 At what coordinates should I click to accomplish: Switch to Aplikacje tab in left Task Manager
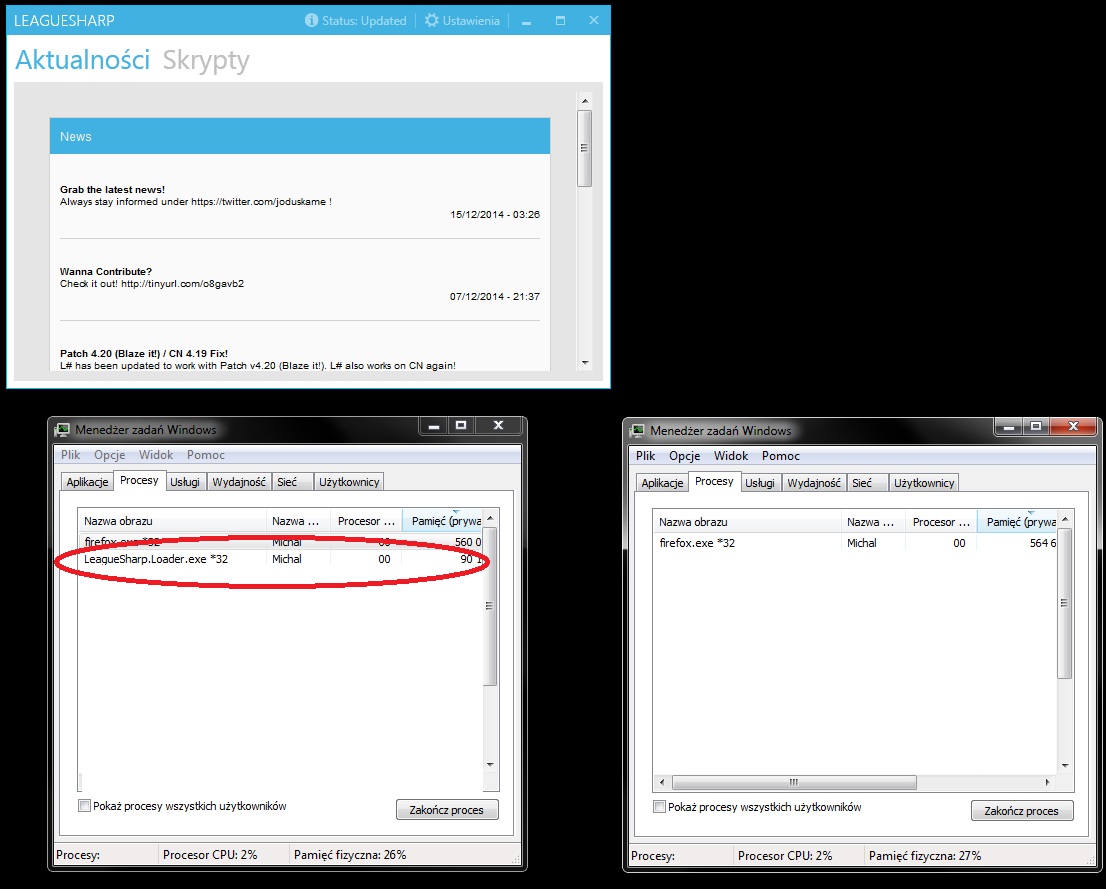87,482
